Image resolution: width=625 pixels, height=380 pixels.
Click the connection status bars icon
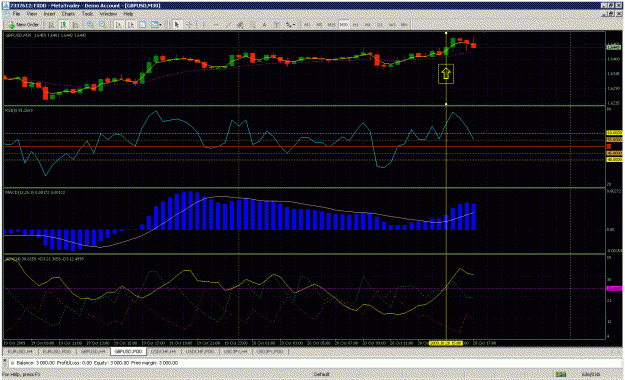pos(561,374)
